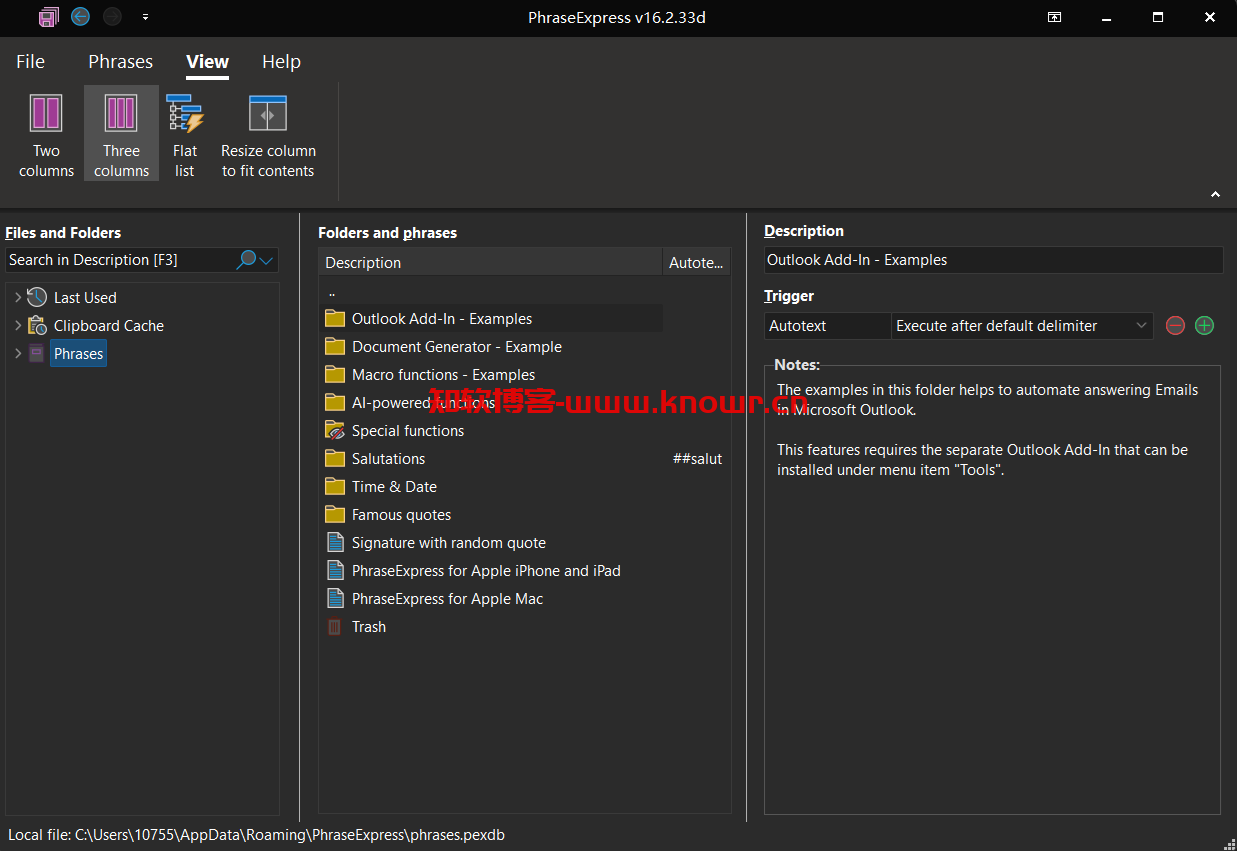Open the Help tab
Viewport: 1237px width, 851px height.
point(281,62)
